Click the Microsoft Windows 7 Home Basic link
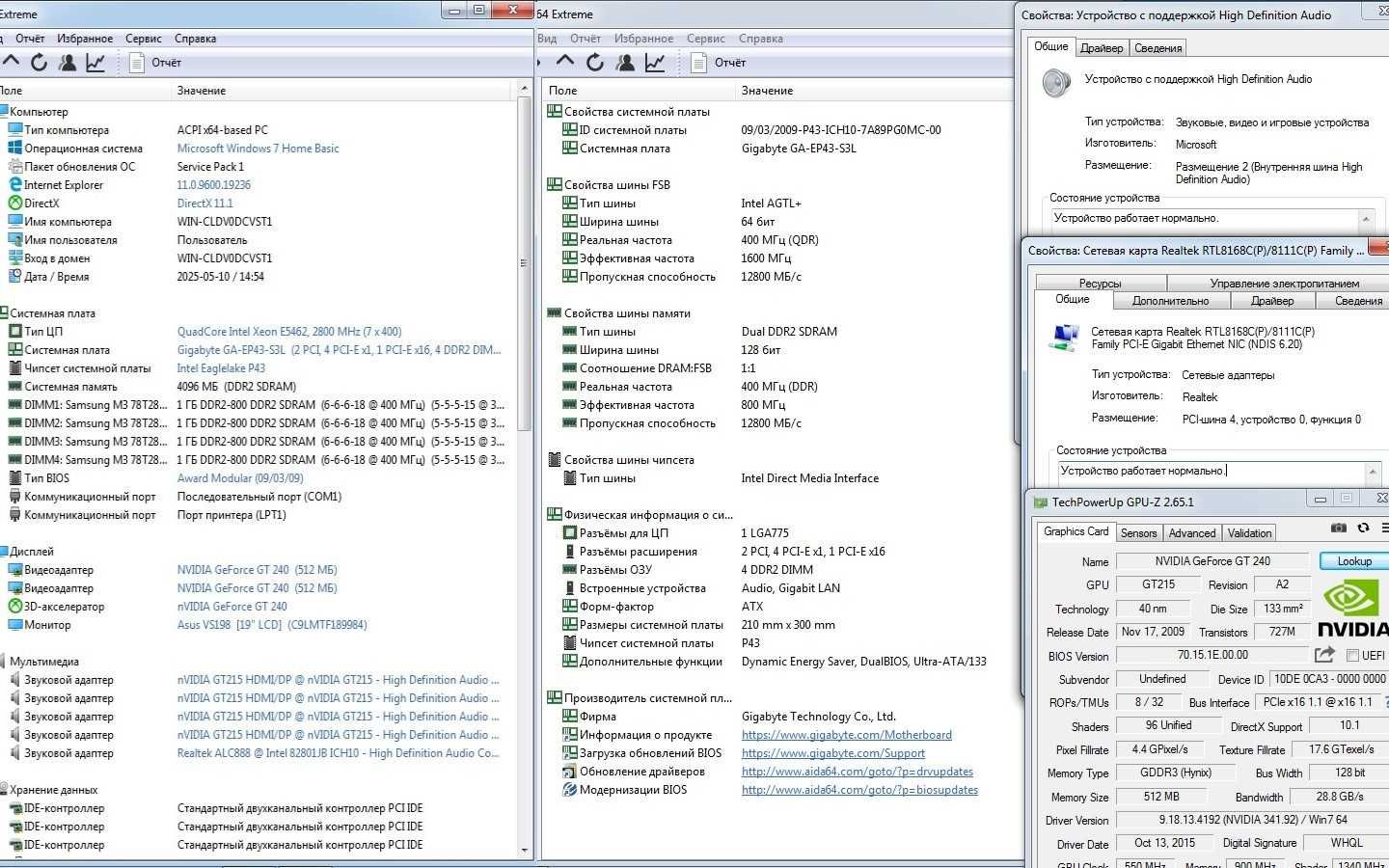The image size is (1389, 868). (258, 149)
